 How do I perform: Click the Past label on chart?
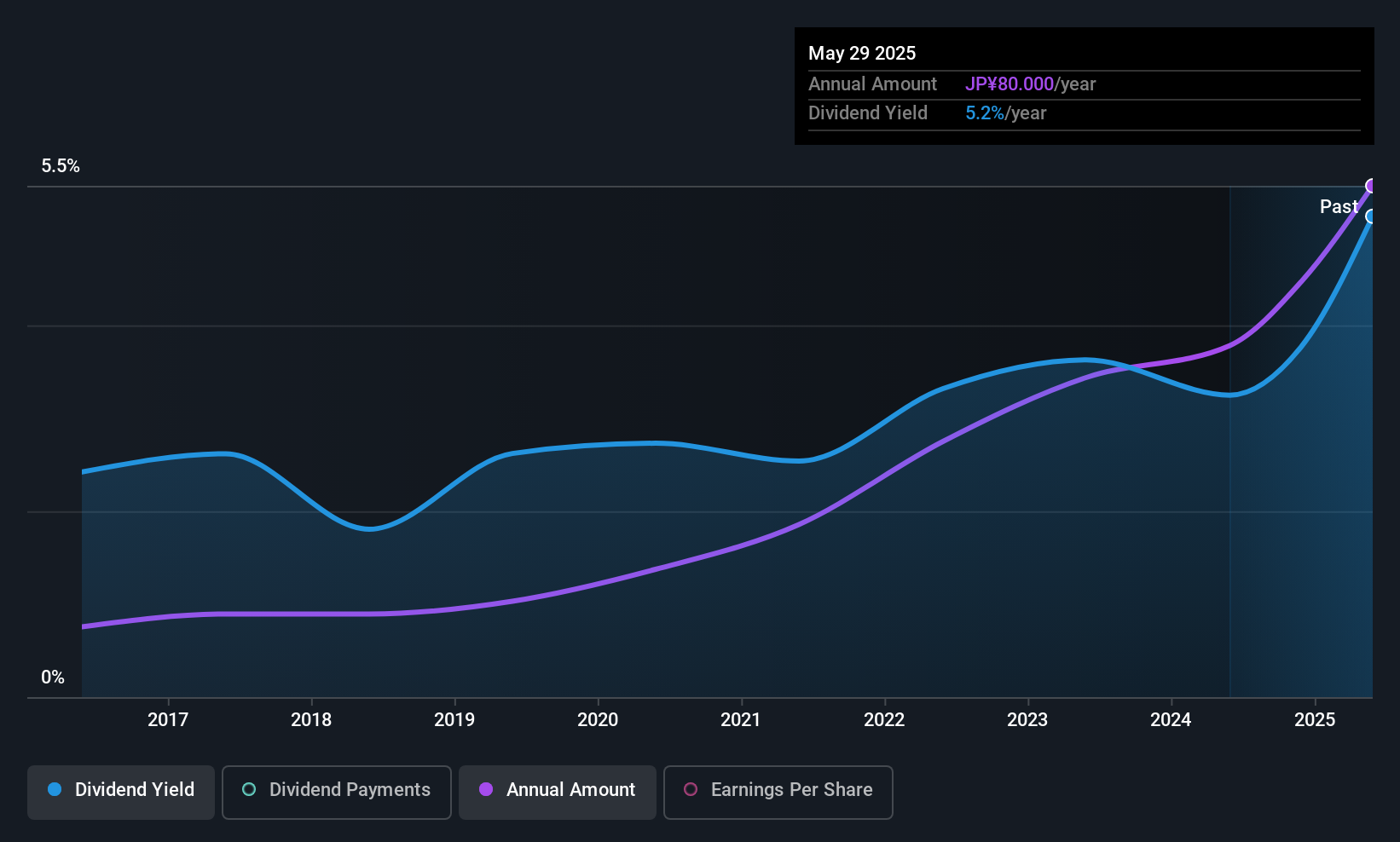point(1339,206)
